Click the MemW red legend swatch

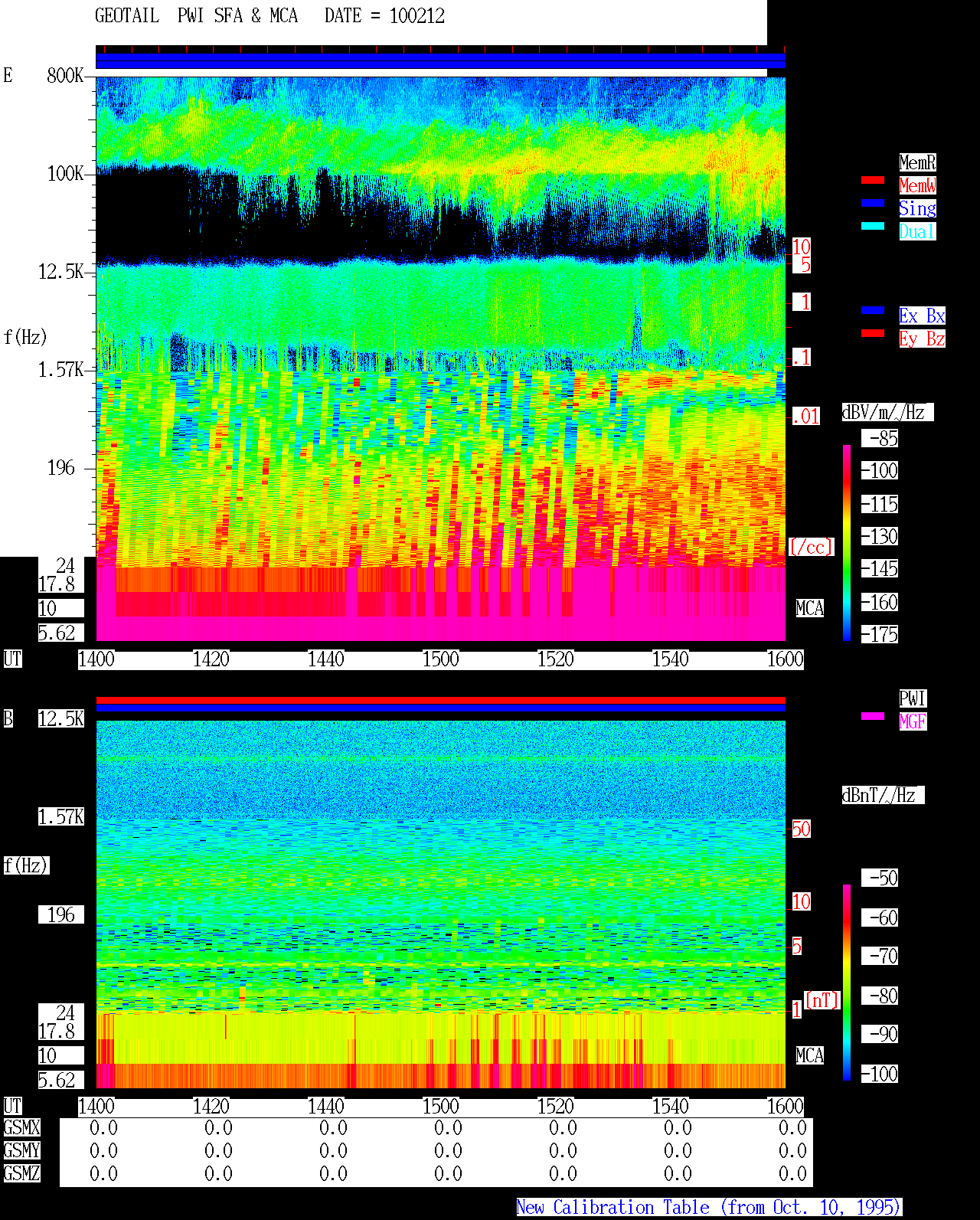[x=873, y=180]
